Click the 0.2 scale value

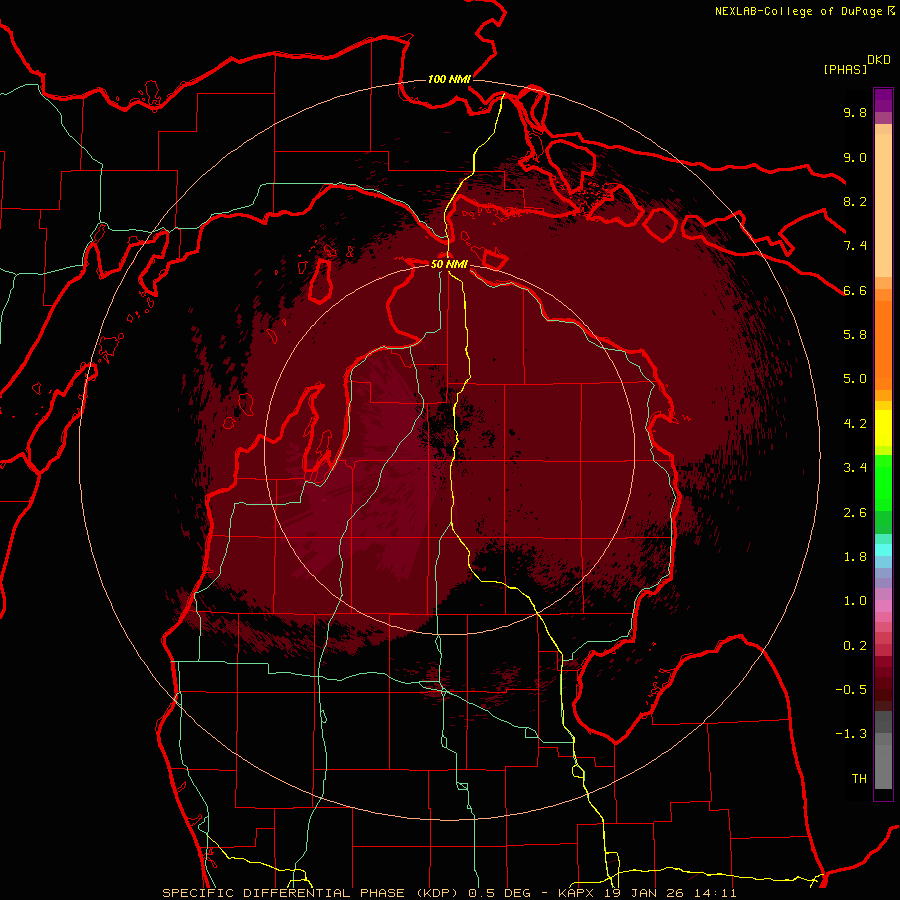[x=855, y=646]
